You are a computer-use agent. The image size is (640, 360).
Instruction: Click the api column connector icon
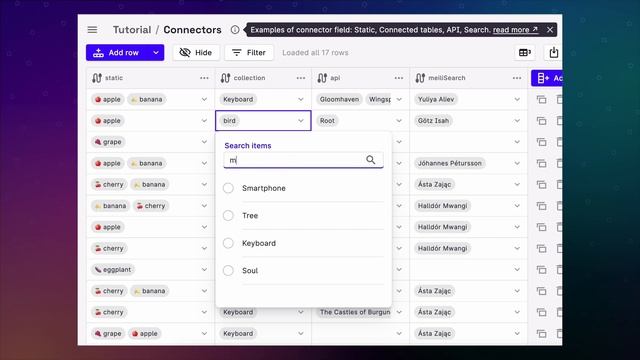(322, 78)
